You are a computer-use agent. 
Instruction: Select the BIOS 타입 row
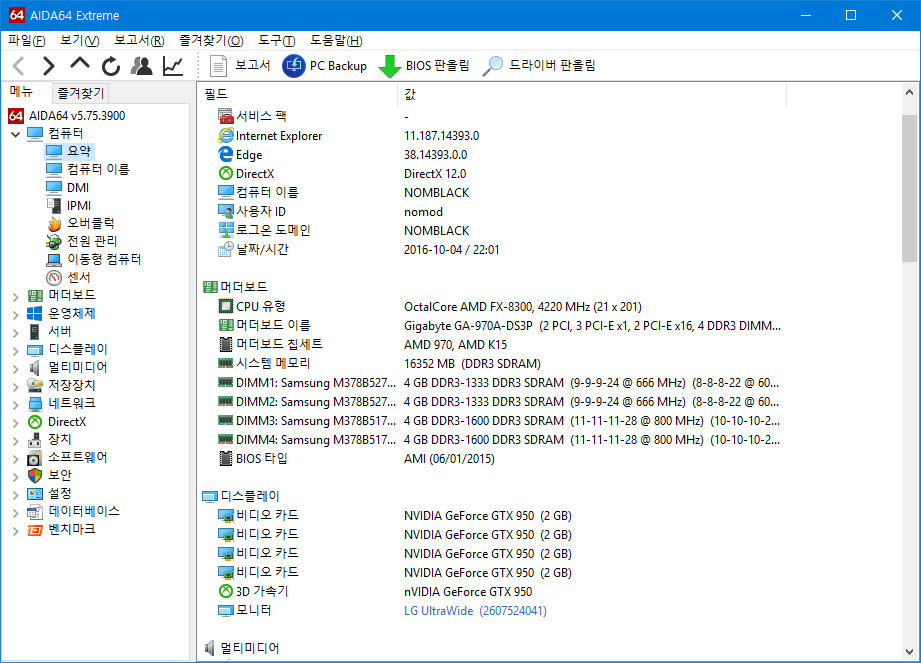(x=492, y=459)
